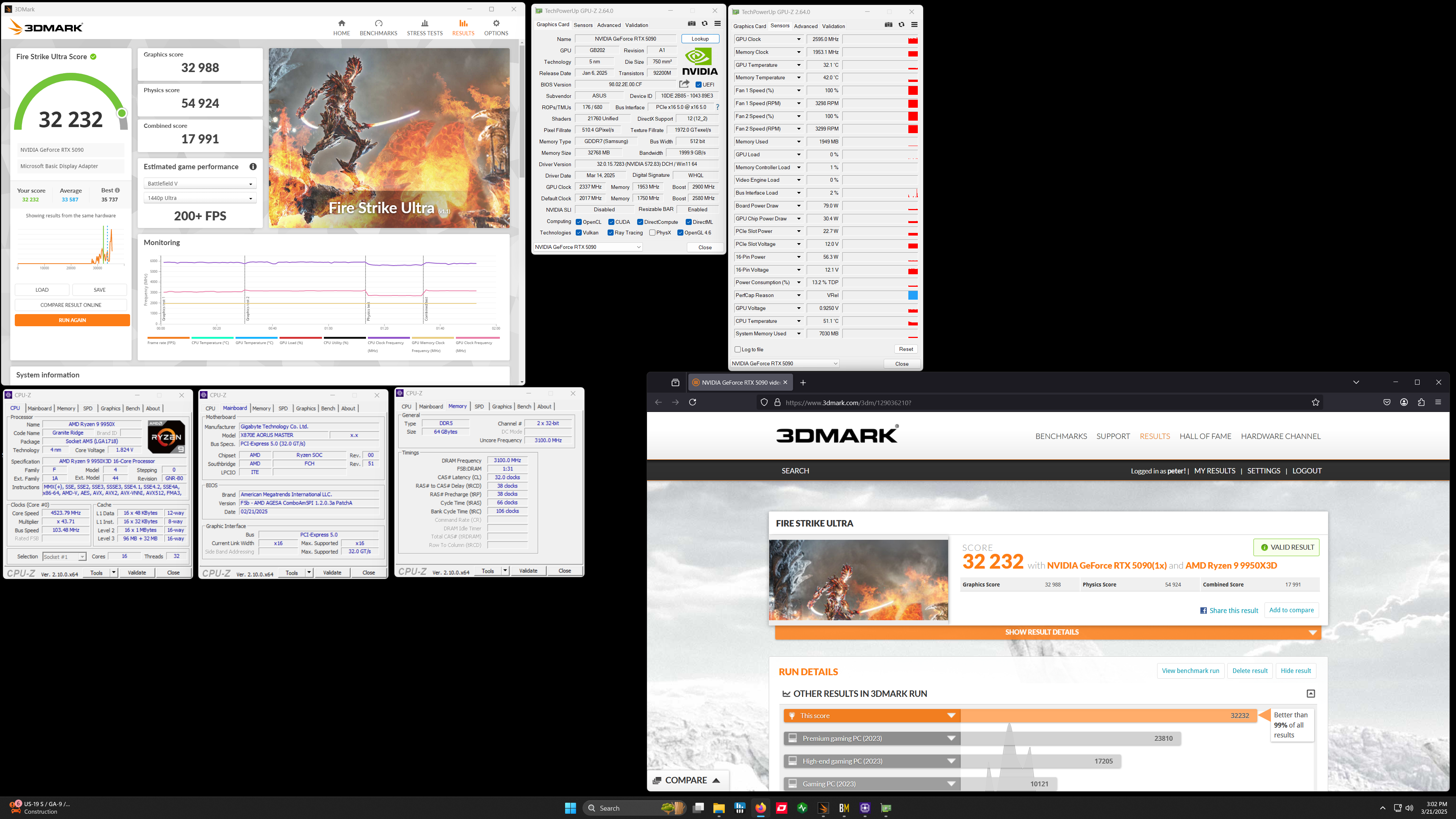Click the GPU-Z screenshot camera icon in Graphics Card window
The width and height of the screenshot is (1456, 819).
(x=691, y=24)
